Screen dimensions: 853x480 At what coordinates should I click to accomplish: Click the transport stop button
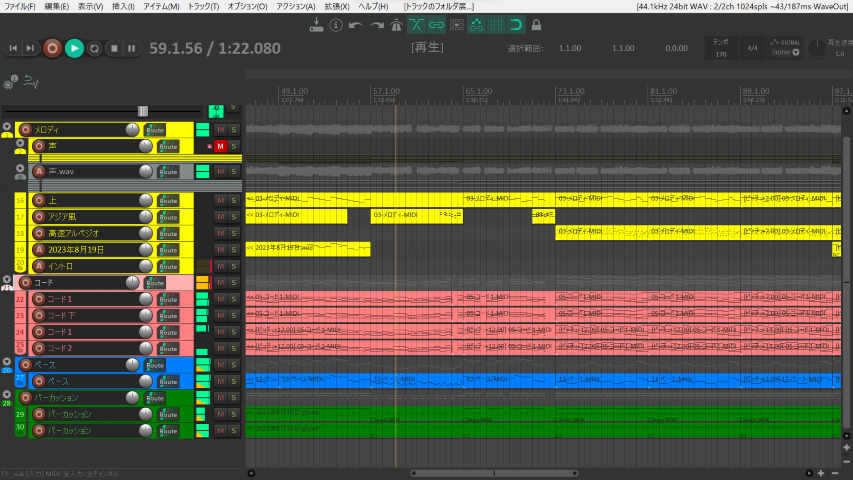[x=114, y=48]
